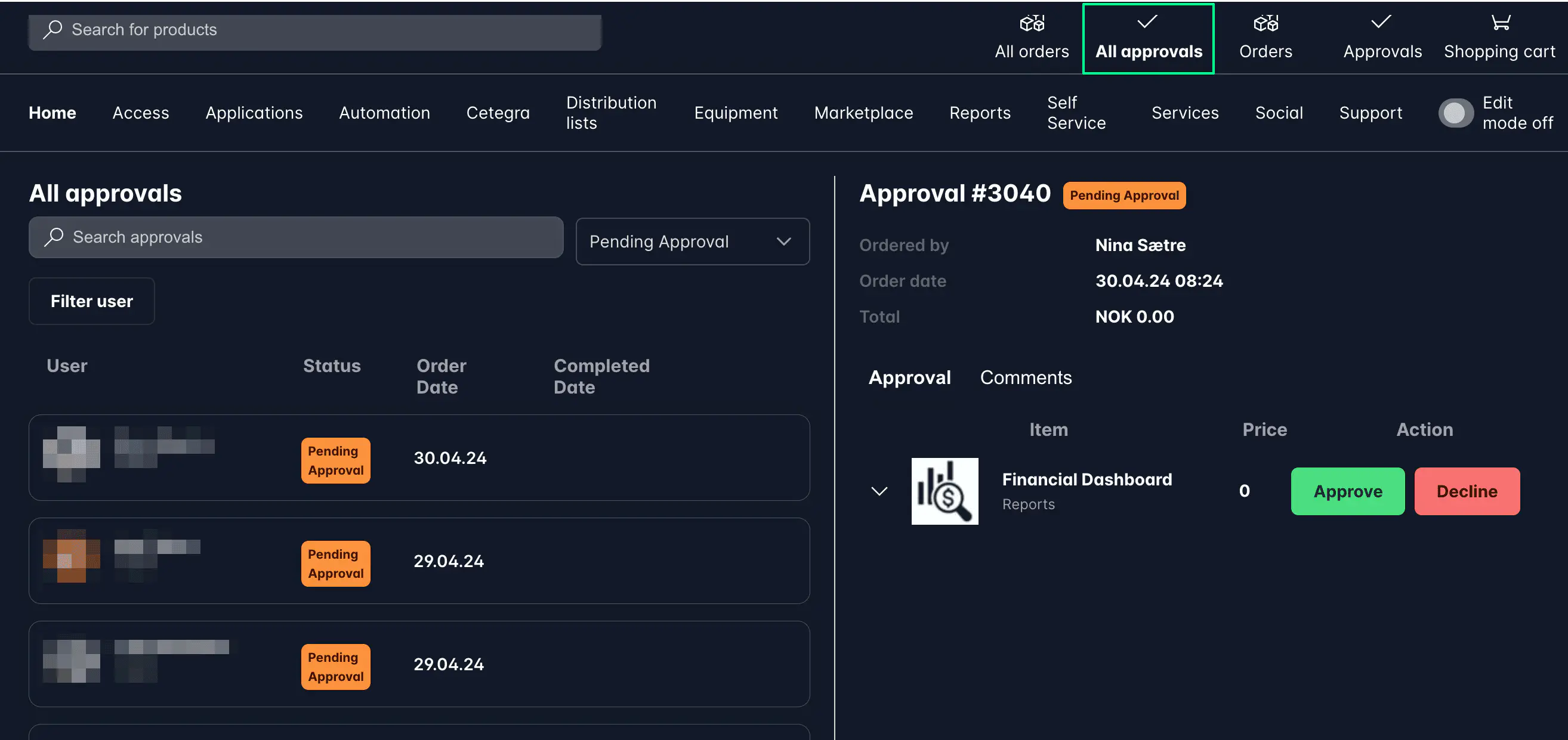Expand the Financial Dashboard row chevron
The width and height of the screenshot is (1568, 740).
point(879,491)
